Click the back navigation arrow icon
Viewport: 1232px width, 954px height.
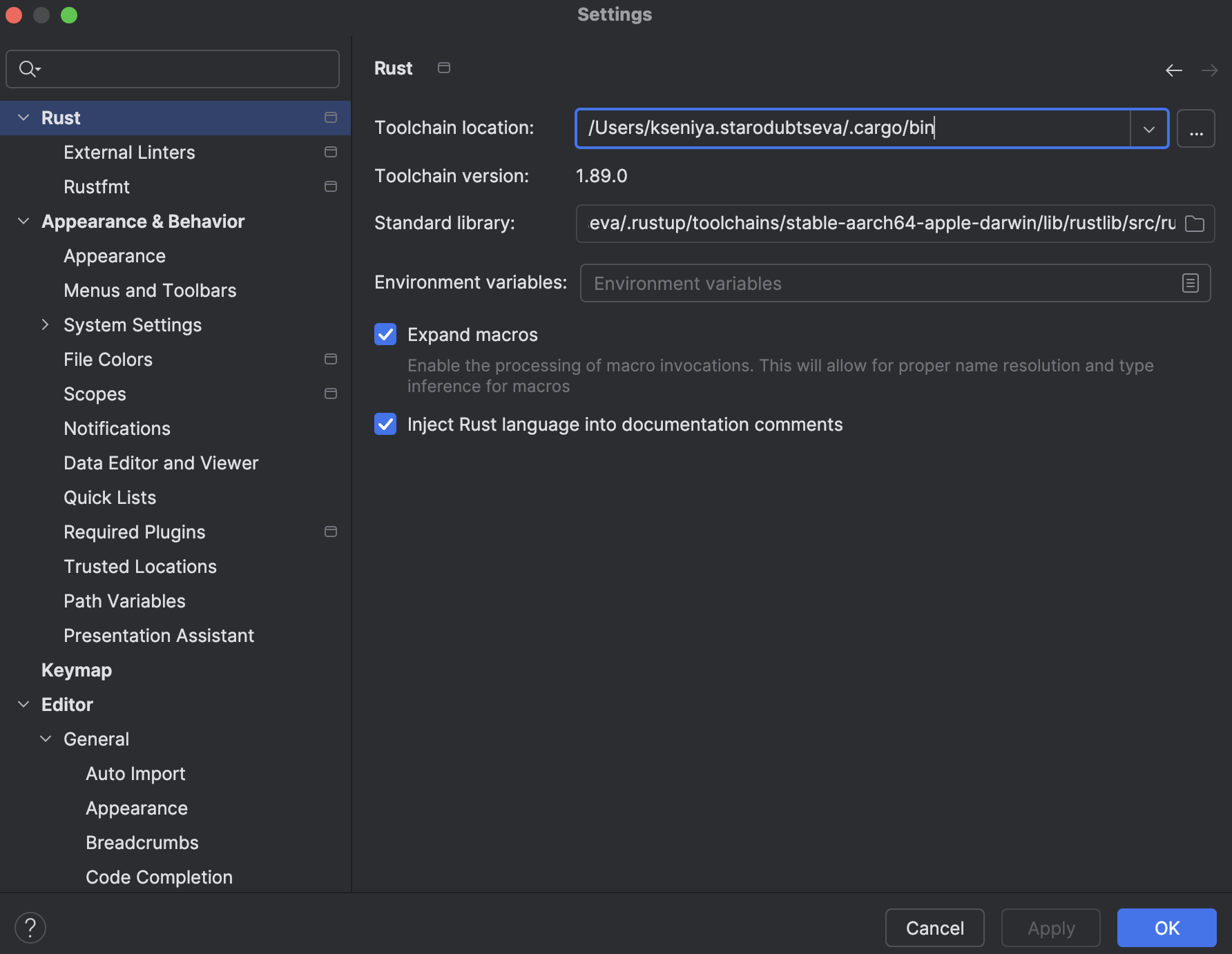pos(1173,70)
